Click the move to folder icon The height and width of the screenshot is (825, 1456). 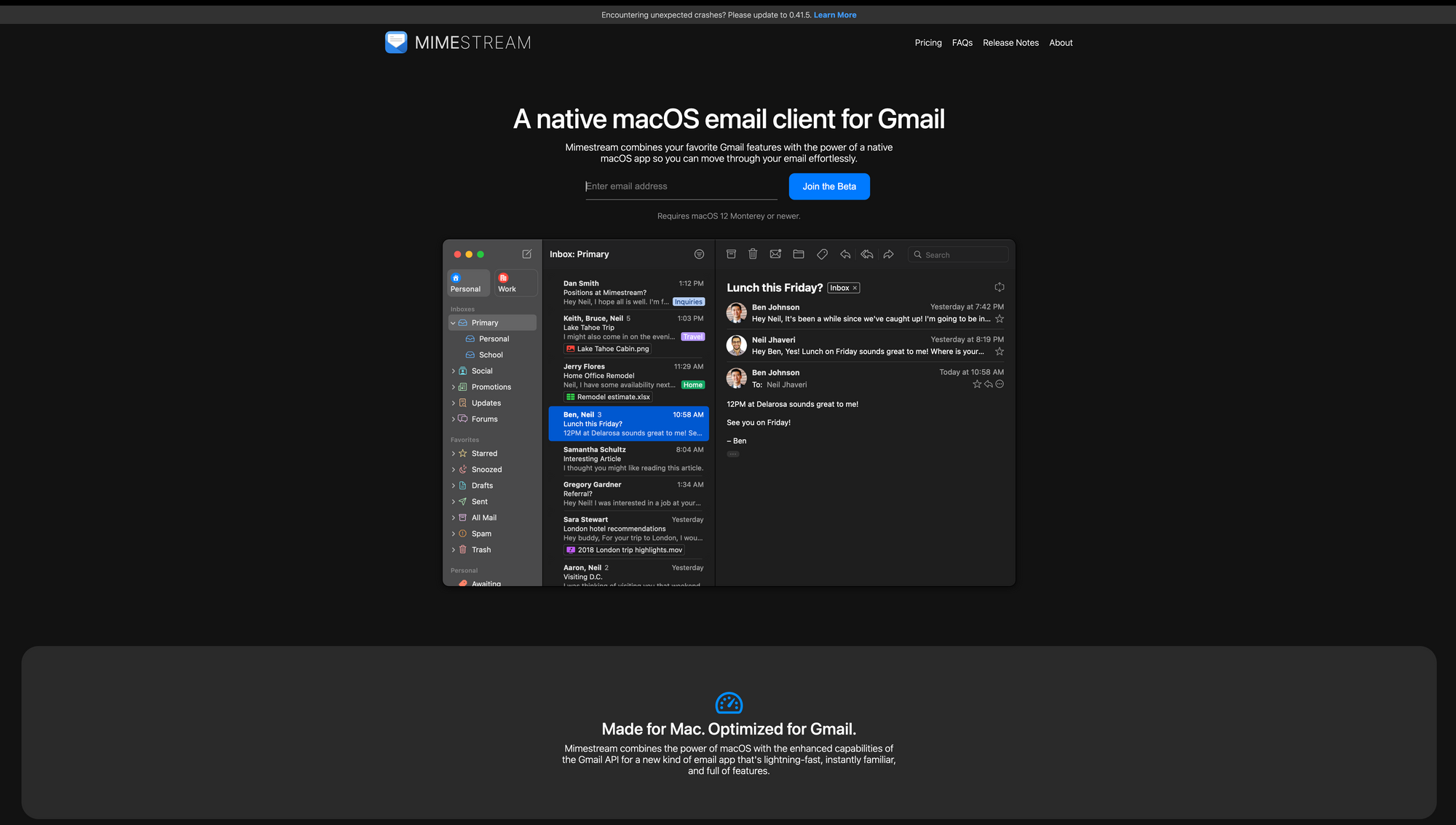(799, 254)
